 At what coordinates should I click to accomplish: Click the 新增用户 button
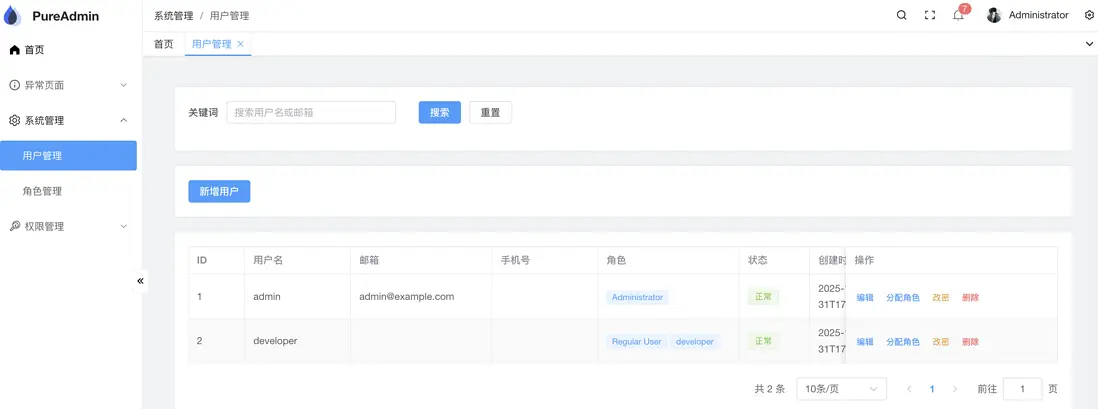219,191
